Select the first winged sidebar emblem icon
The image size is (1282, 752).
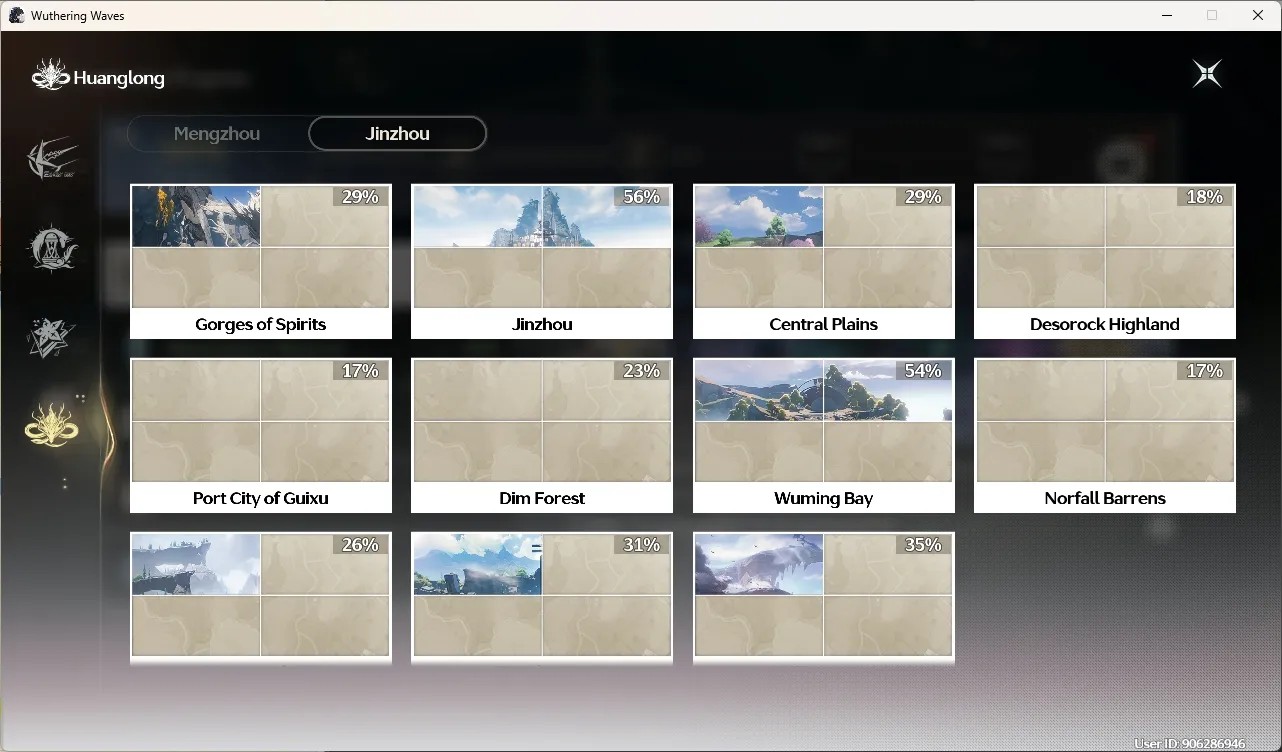coord(52,159)
